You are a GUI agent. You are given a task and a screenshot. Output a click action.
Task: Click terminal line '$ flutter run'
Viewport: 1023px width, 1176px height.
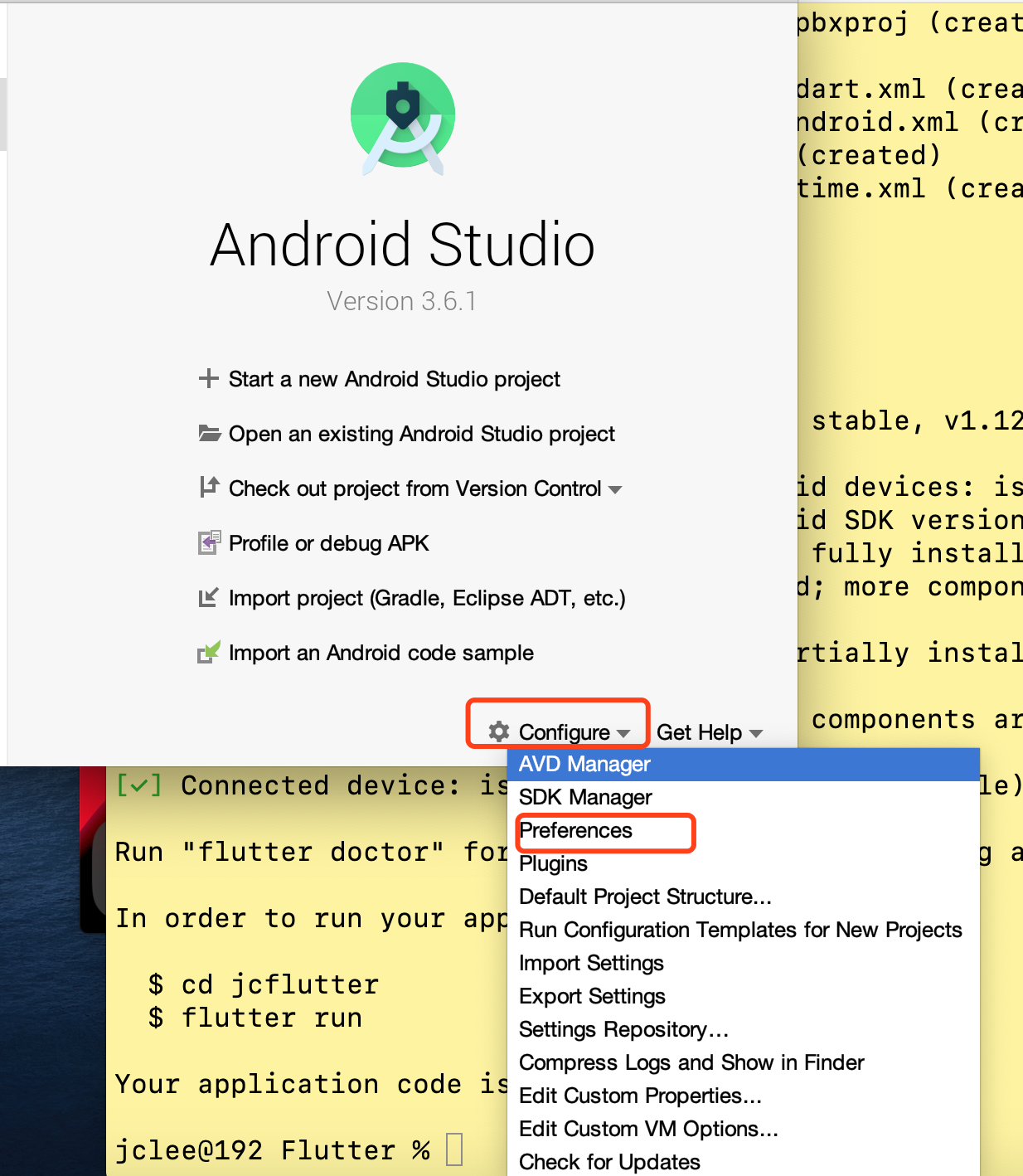(x=255, y=1018)
